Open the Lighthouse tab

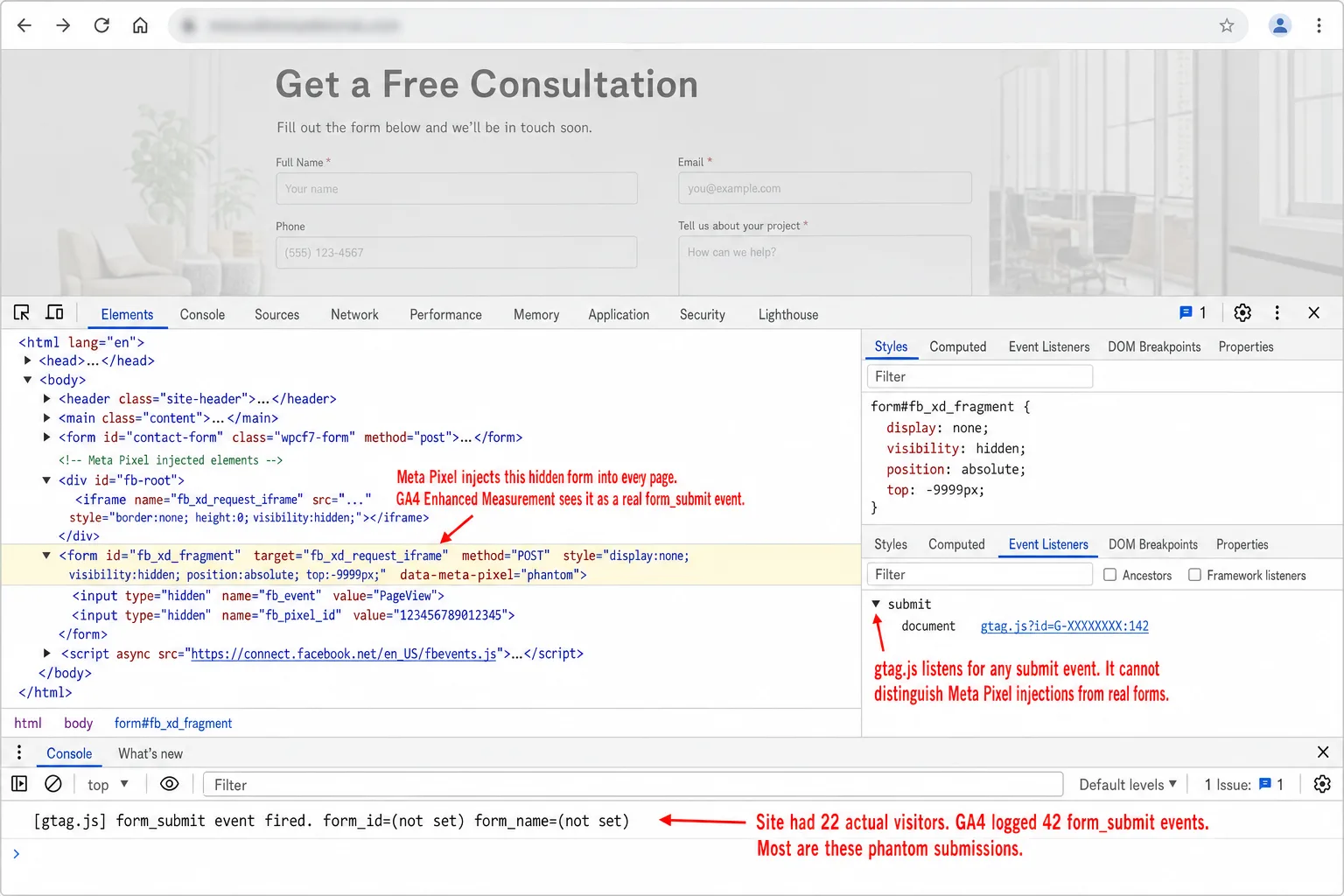(788, 314)
